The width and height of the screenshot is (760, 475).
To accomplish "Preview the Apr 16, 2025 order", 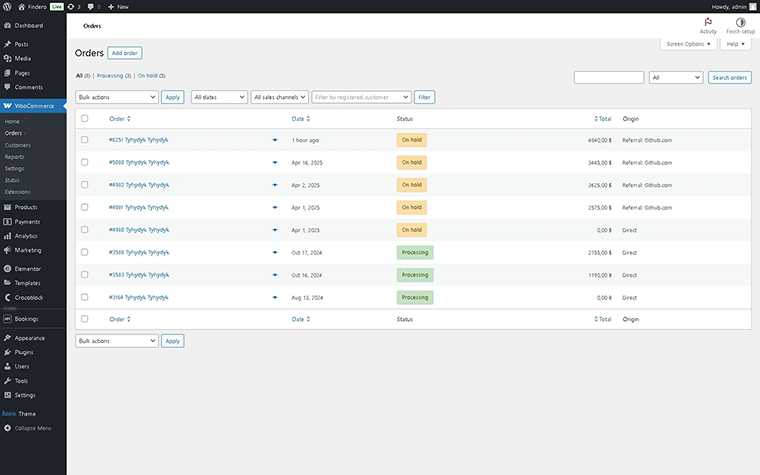I will coord(275,162).
